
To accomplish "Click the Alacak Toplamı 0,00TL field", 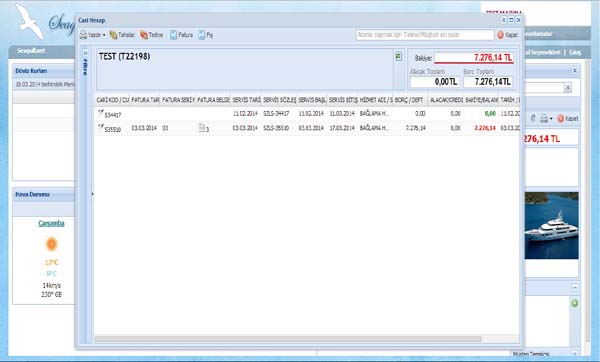I will [434, 82].
